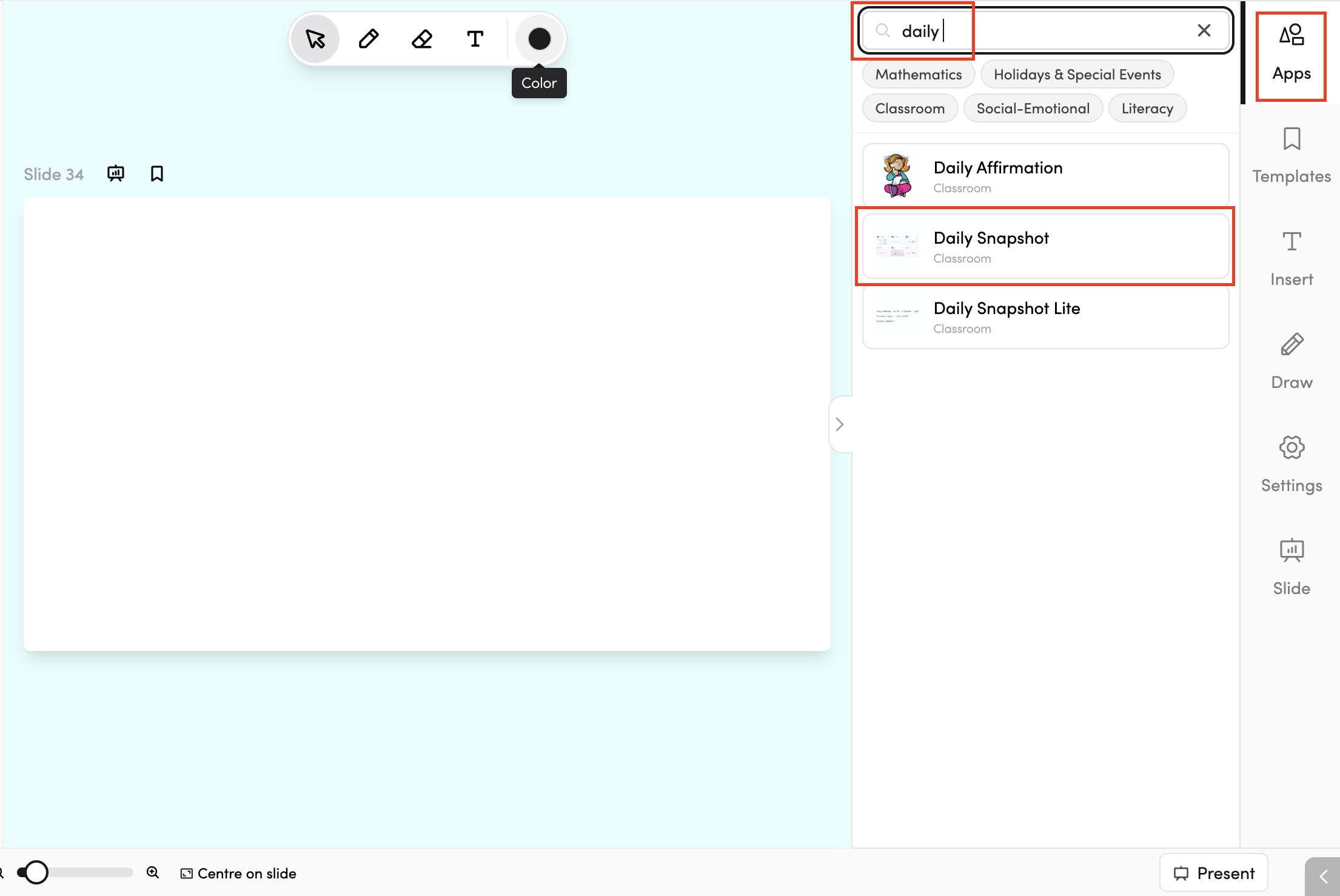Select the pointer cursor tool
The image size is (1340, 896).
point(315,39)
